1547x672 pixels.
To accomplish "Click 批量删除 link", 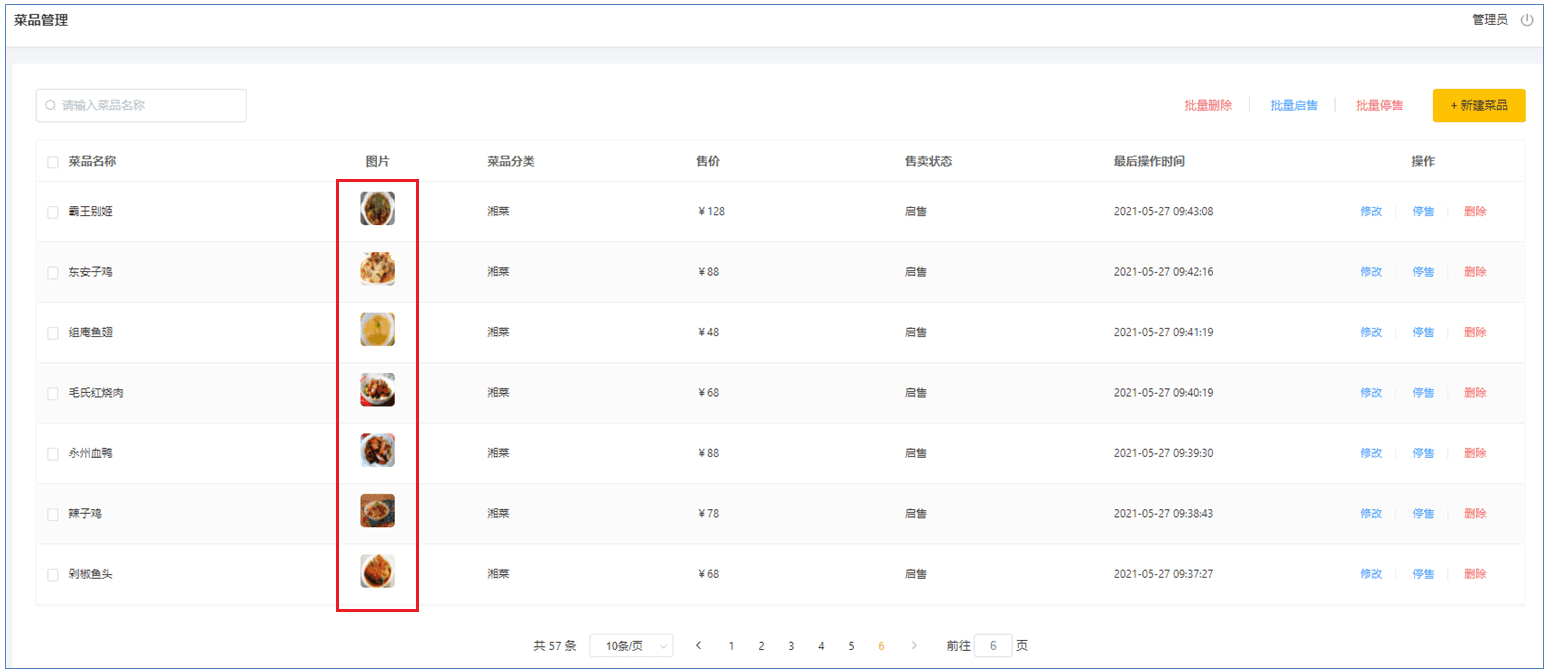I will pyautogui.click(x=1208, y=105).
